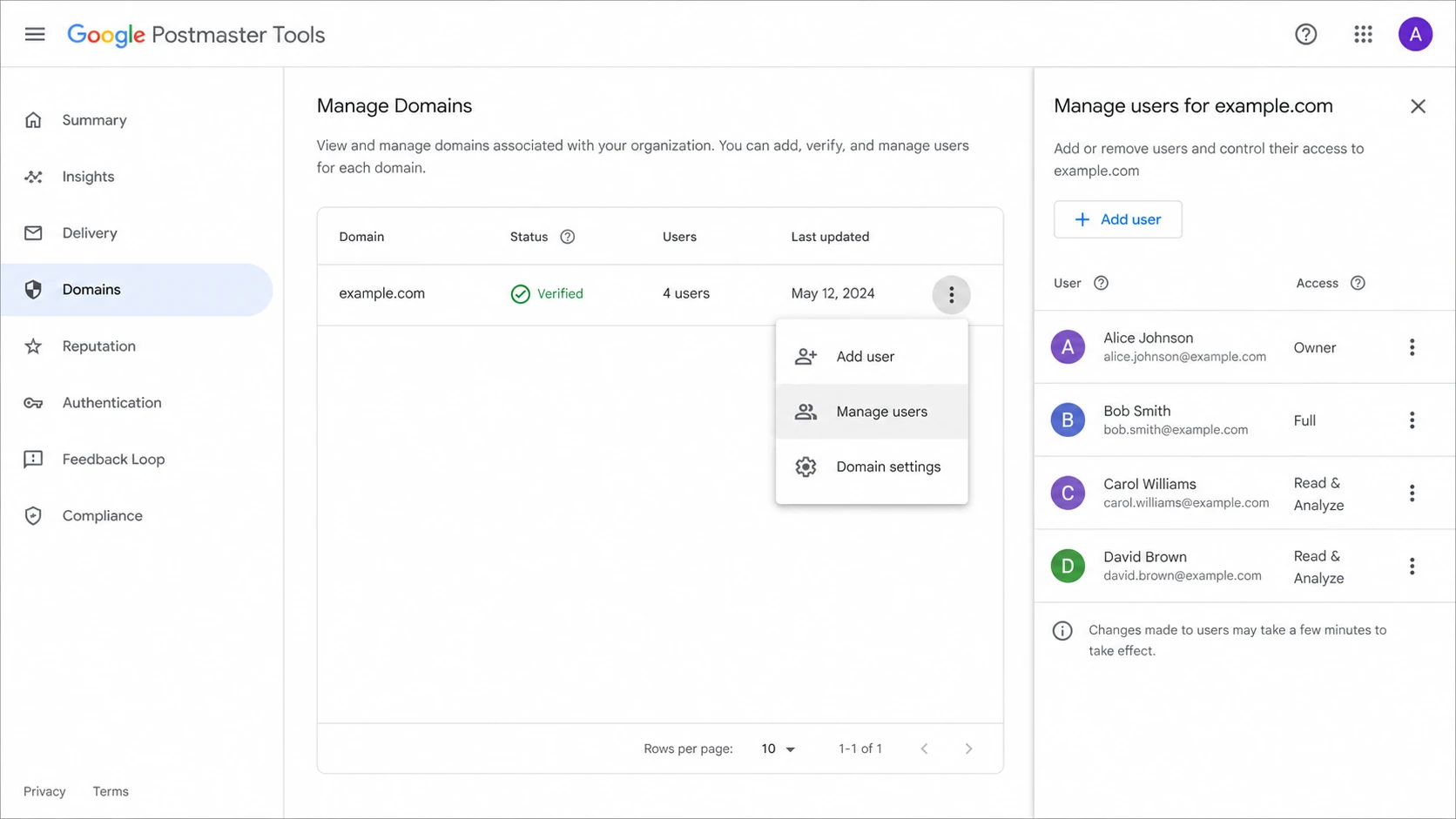
Task: Open the help question mark icon in header
Action: [1305, 35]
